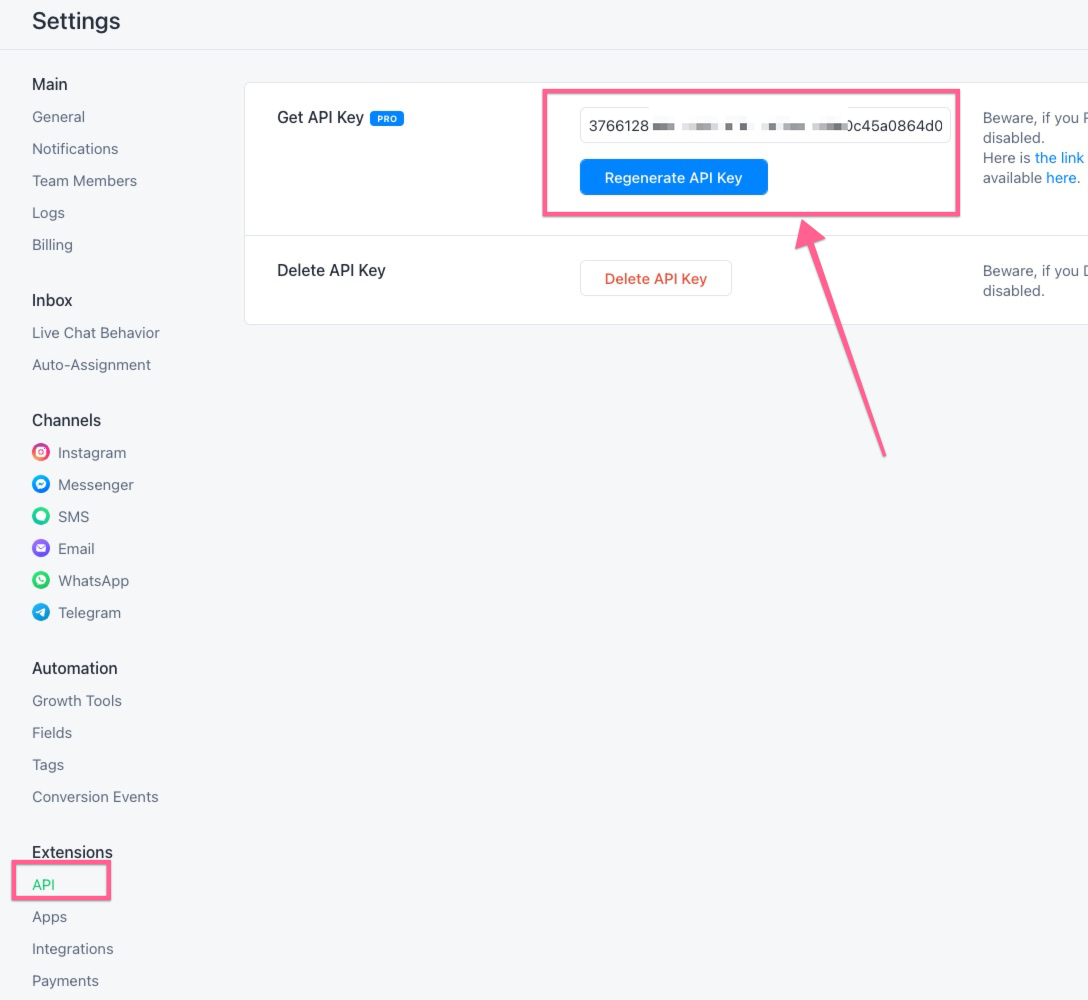Screen dimensions: 1088x1000
Task: Click the Channels section heading
Action: [x=67, y=421]
